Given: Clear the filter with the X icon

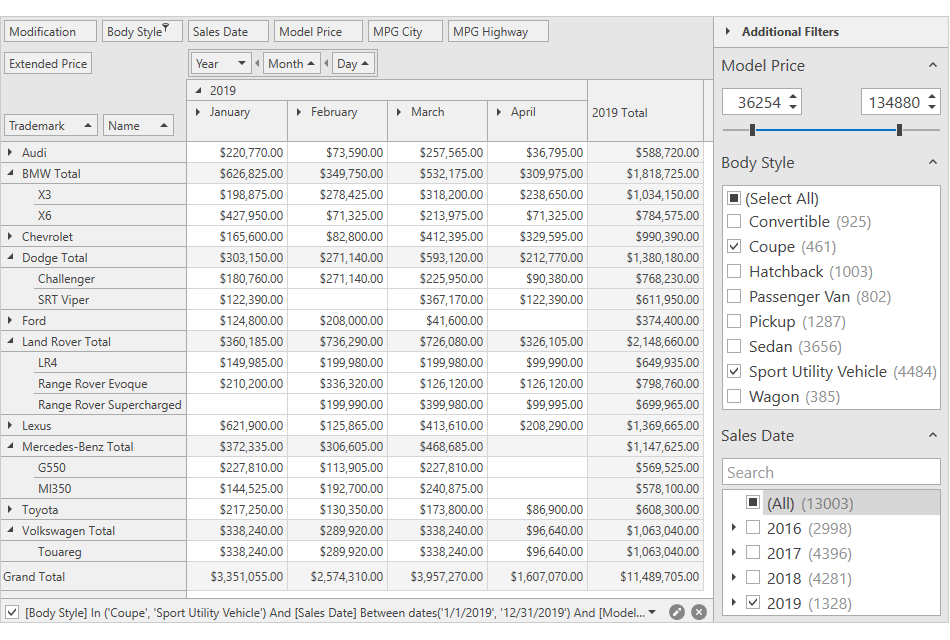Looking at the screenshot, I should 699,612.
